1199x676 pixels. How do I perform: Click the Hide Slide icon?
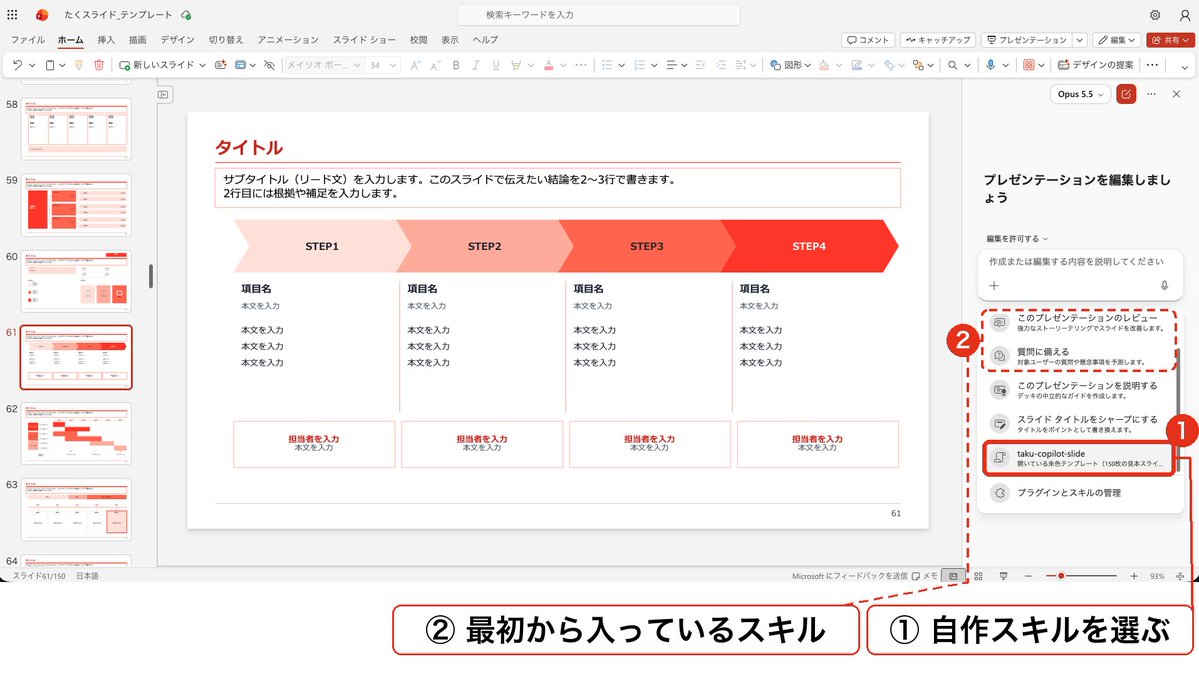pyautogui.click(x=269, y=65)
